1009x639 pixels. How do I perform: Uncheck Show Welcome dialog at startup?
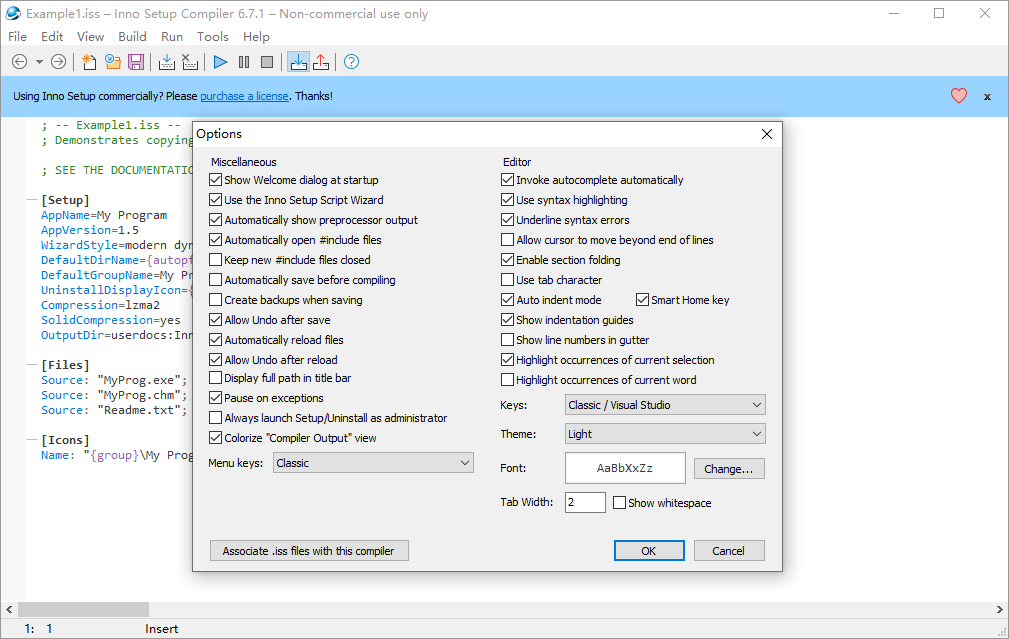point(216,180)
